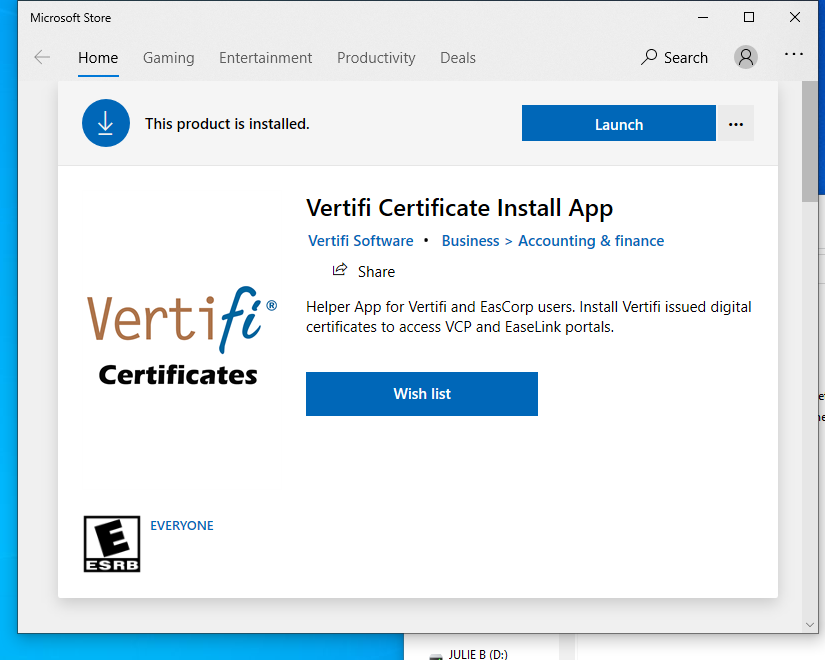Launch the Vertifi Certificate app
Screen dimensions: 825x660
pyautogui.click(x=619, y=123)
